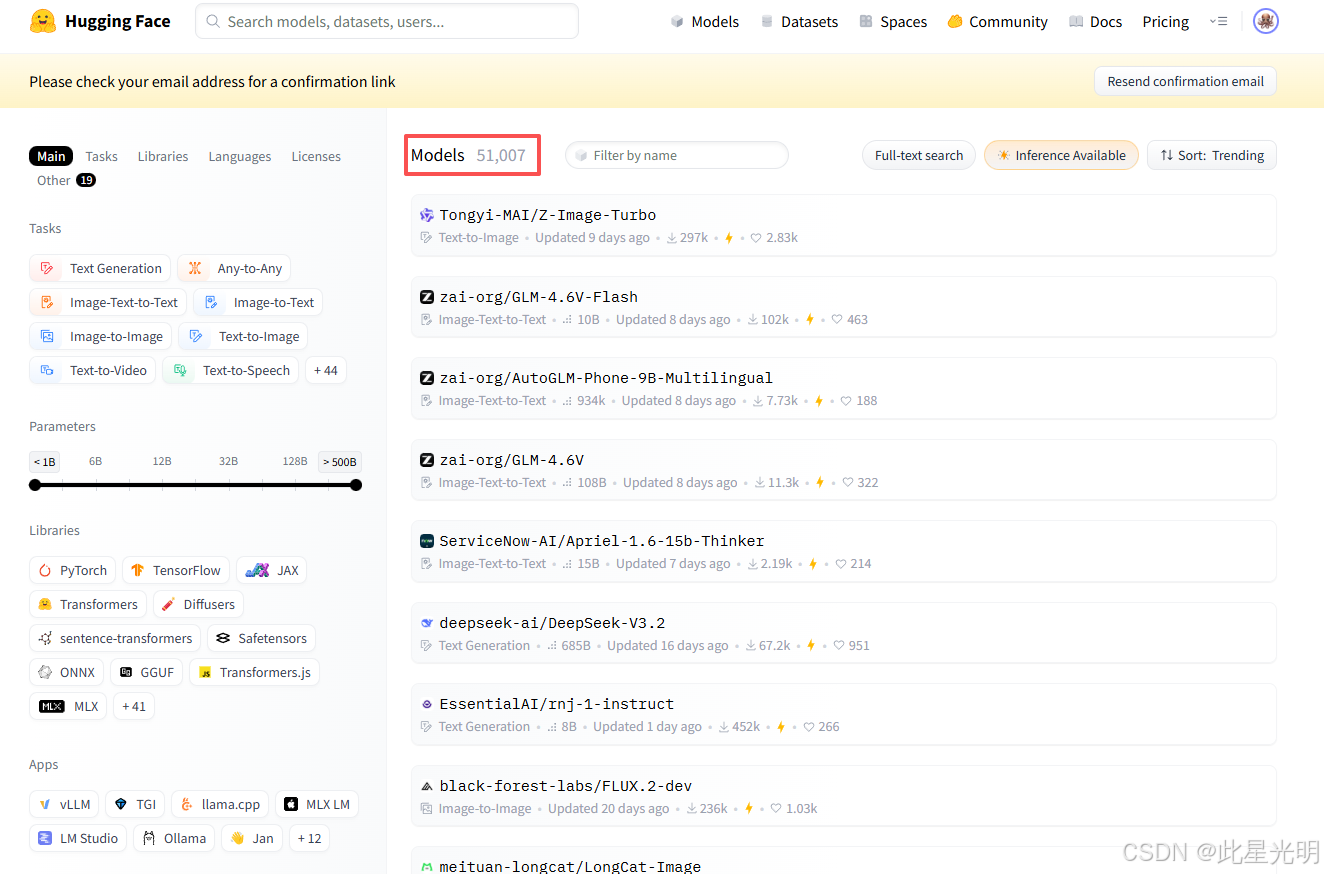Filter by MLX library
This screenshot has height=874, width=1324.
click(68, 706)
